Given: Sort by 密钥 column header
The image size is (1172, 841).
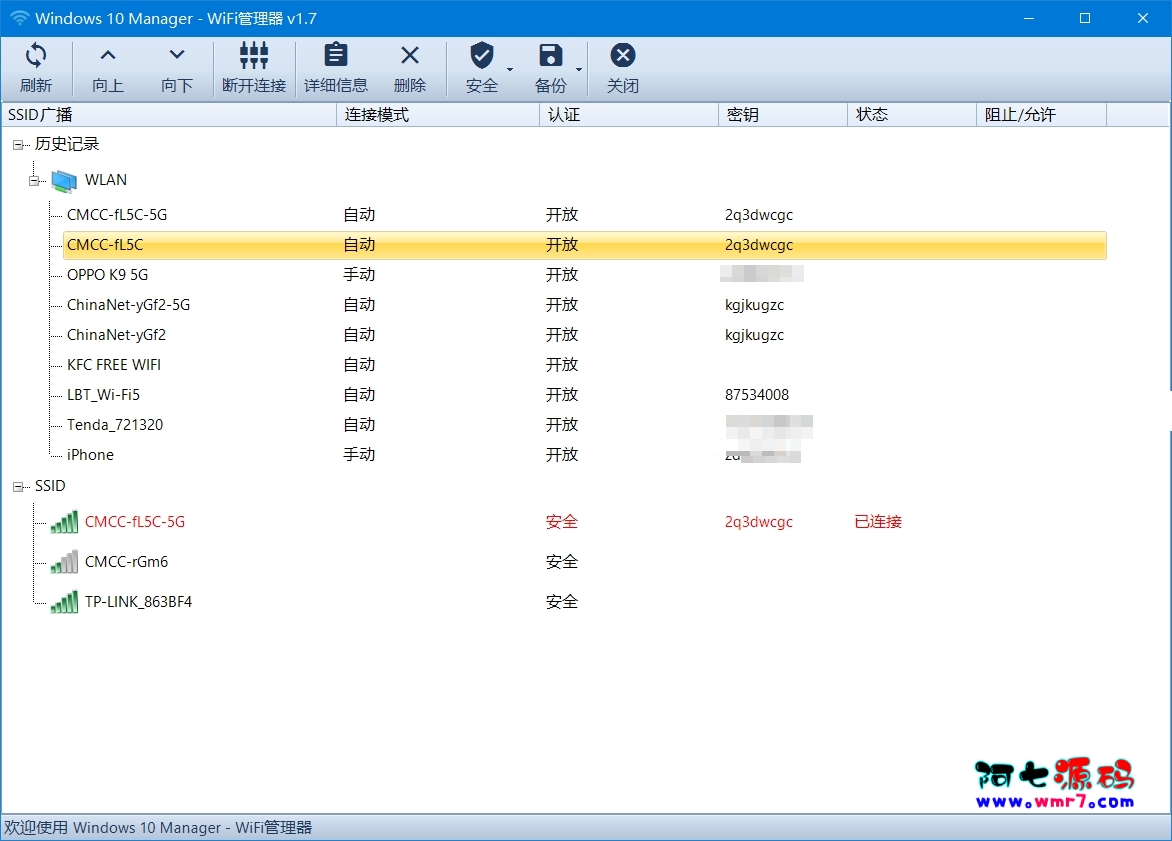Looking at the screenshot, I should coord(783,114).
